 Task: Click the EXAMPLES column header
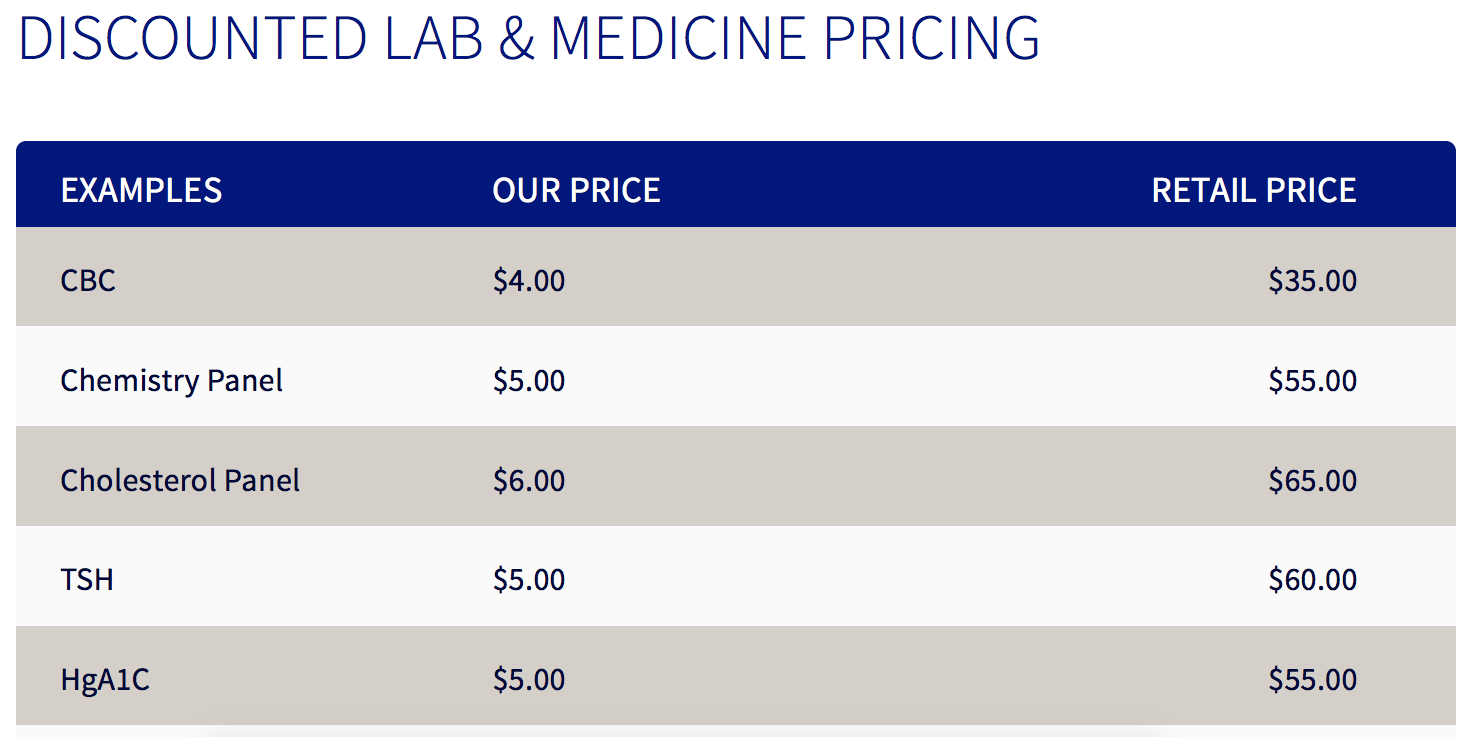pos(141,190)
